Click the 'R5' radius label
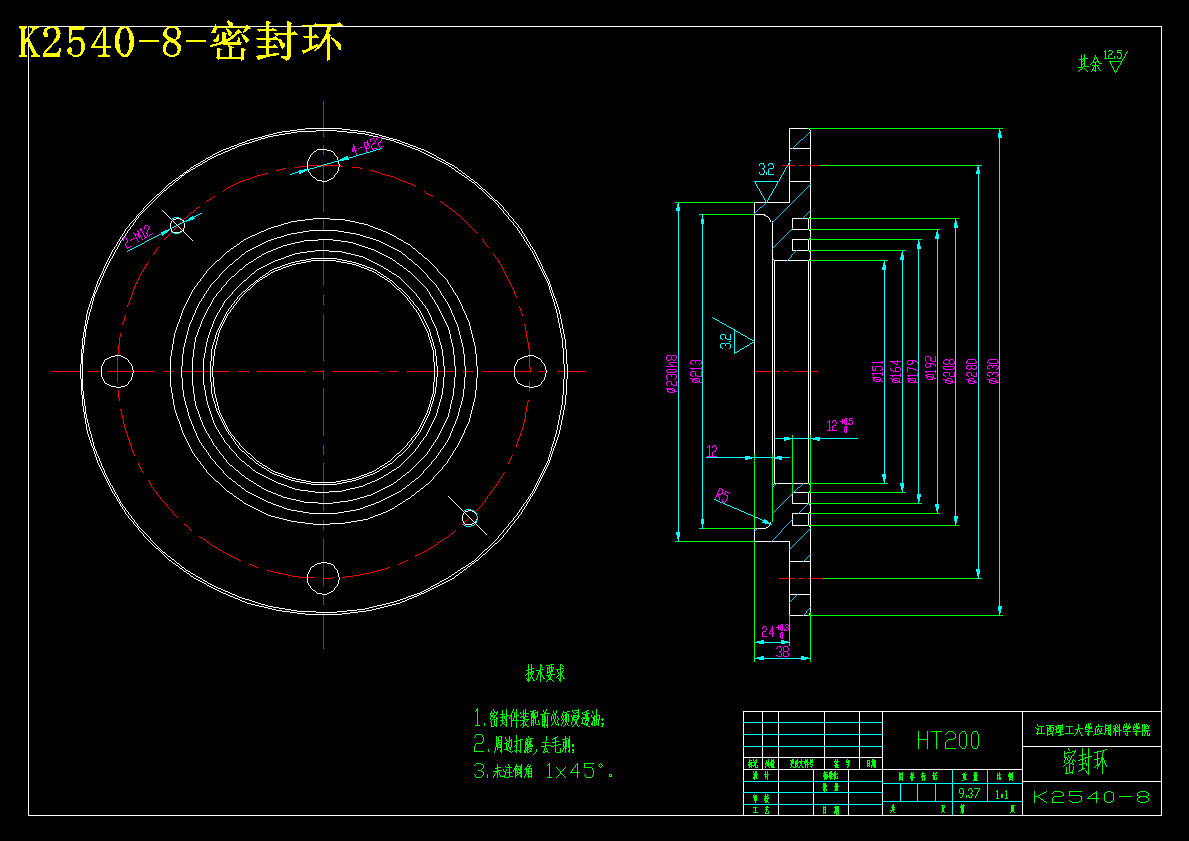The width and height of the screenshot is (1189, 841). point(723,496)
